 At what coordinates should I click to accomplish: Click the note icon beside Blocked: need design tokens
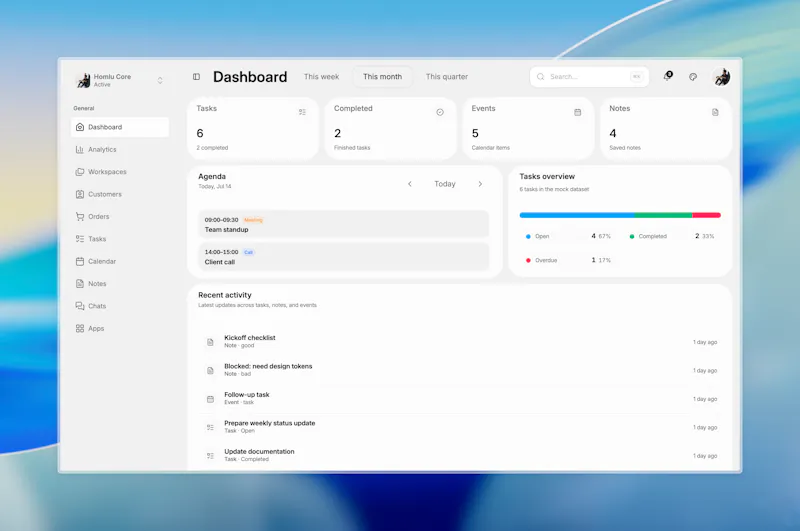coord(210,370)
